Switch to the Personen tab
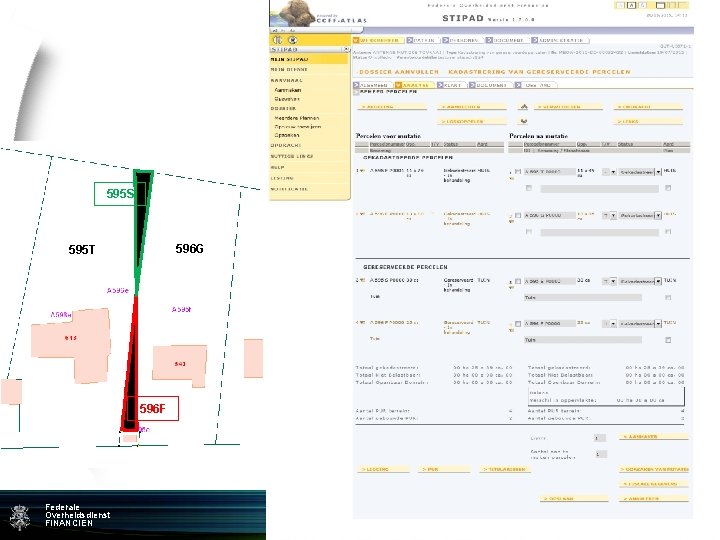Screen dimensions: 720x540 click(461, 40)
